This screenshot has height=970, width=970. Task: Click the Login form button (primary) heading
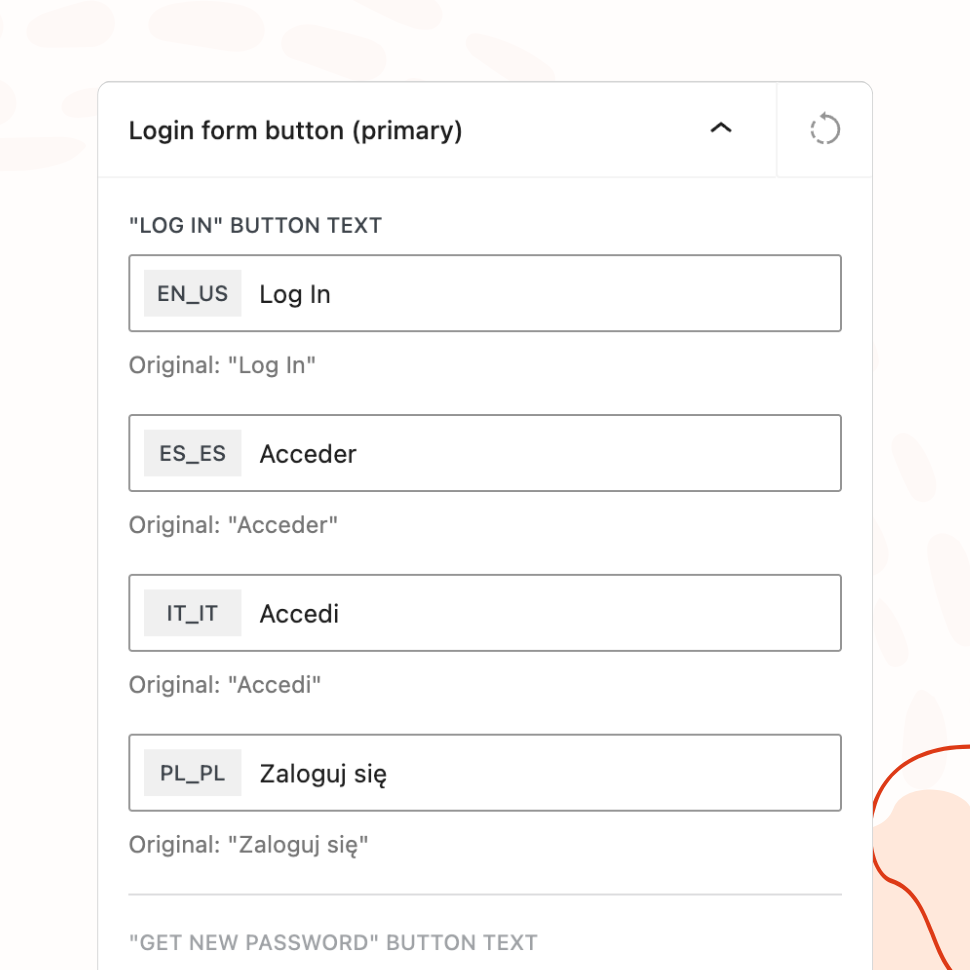click(x=295, y=131)
